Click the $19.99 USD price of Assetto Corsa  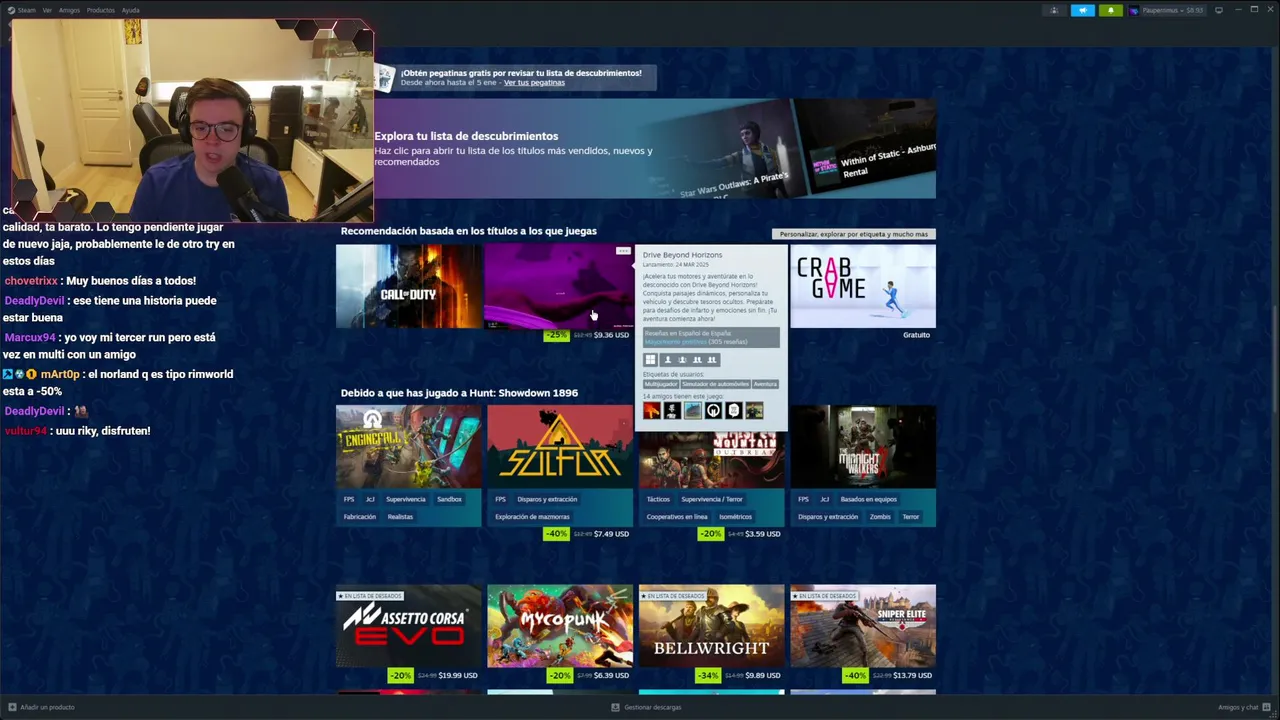[x=458, y=675]
